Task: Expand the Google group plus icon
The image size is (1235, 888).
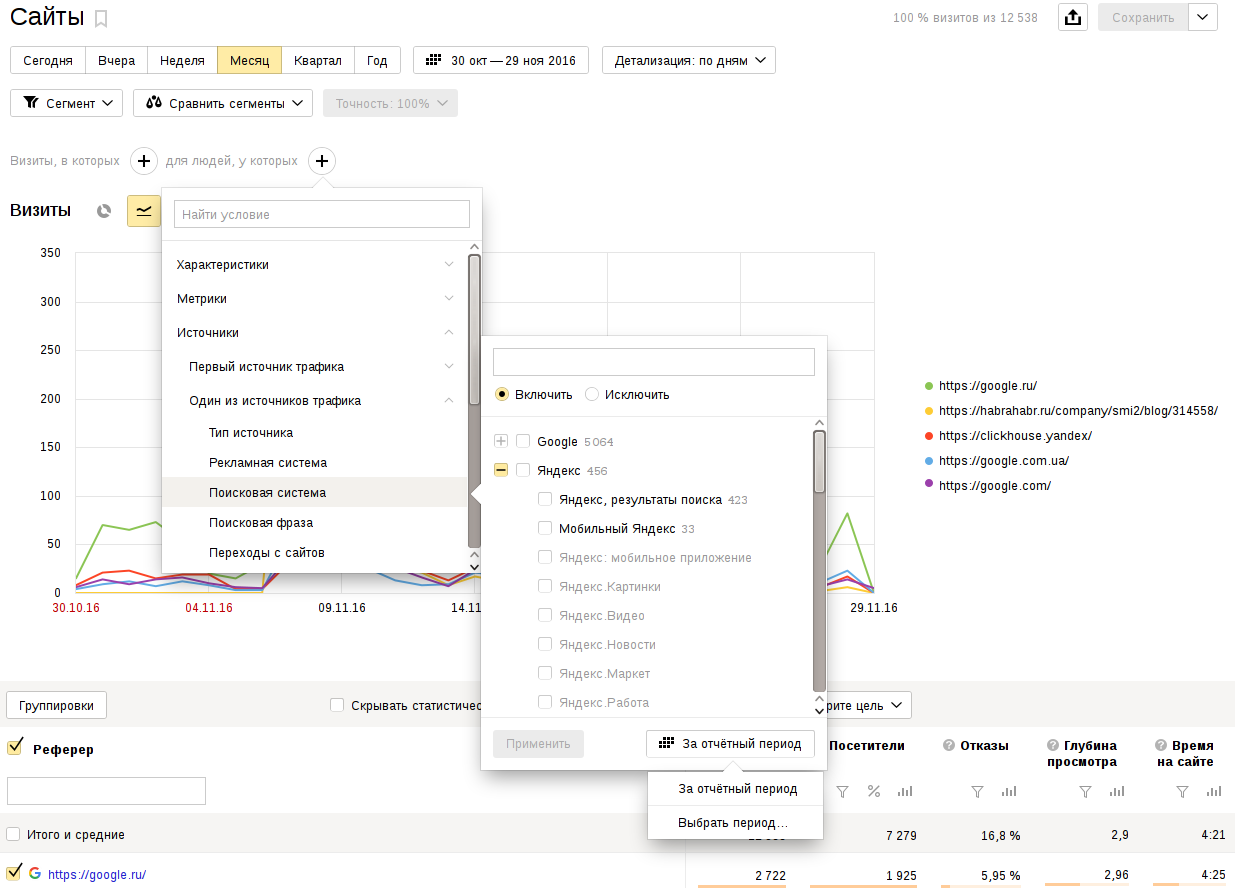Action: [x=501, y=441]
